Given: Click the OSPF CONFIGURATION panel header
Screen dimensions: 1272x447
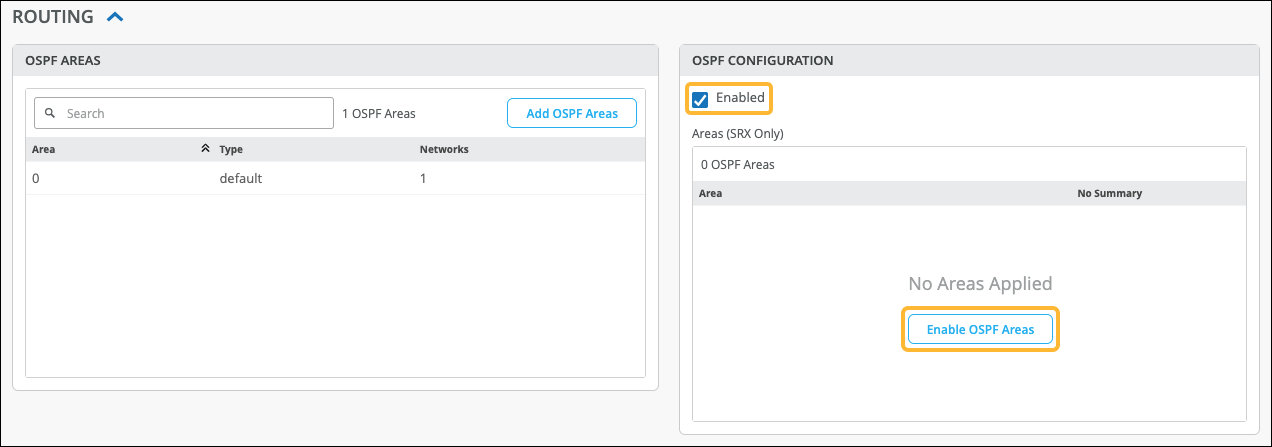Looking at the screenshot, I should [762, 60].
